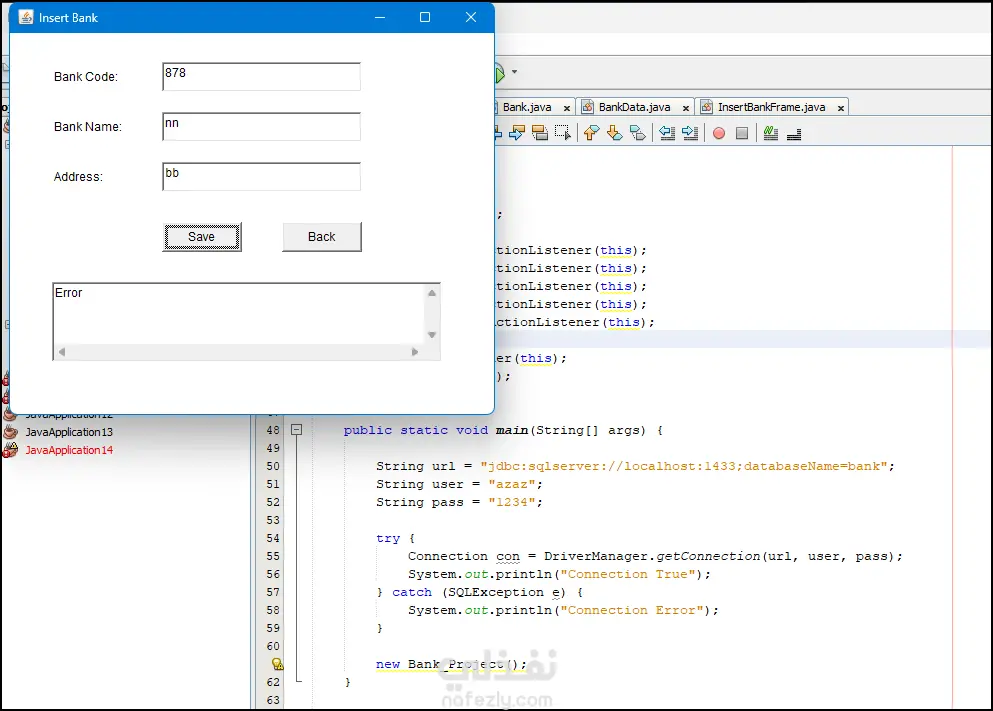Close the Bank.java tab
The height and width of the screenshot is (711, 993).
pos(567,108)
